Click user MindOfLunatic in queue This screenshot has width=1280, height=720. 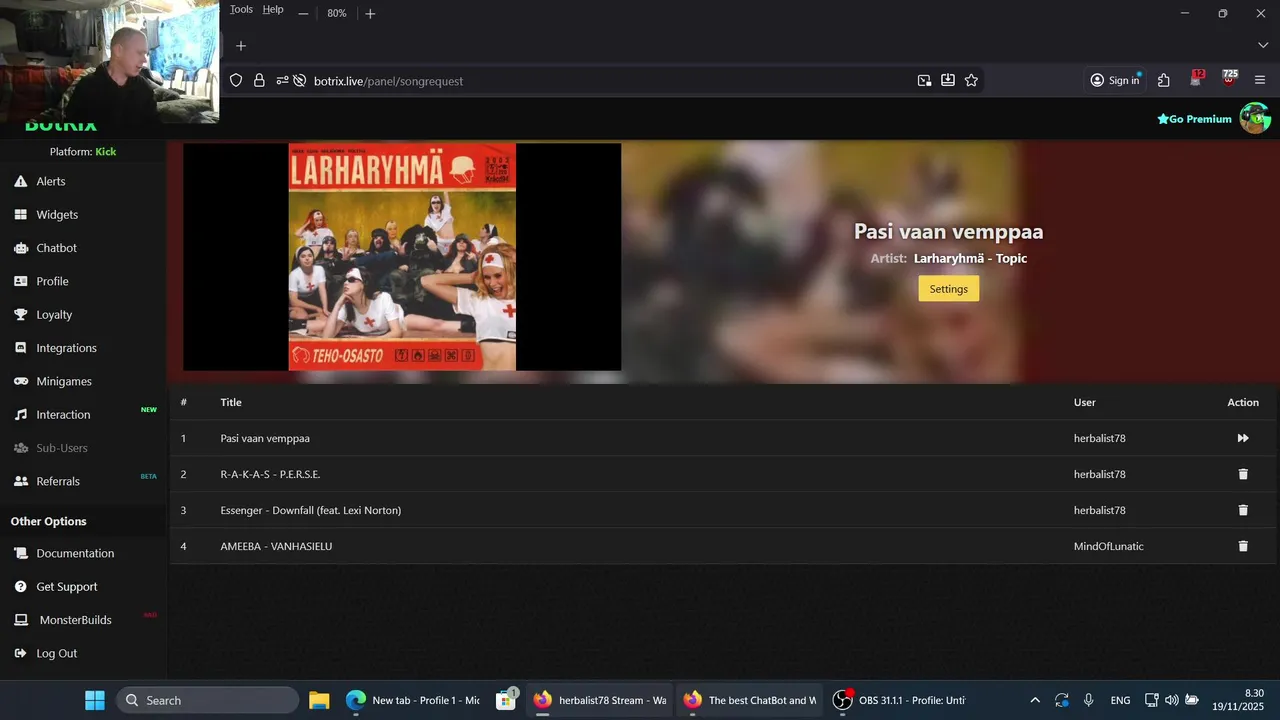(x=1108, y=546)
